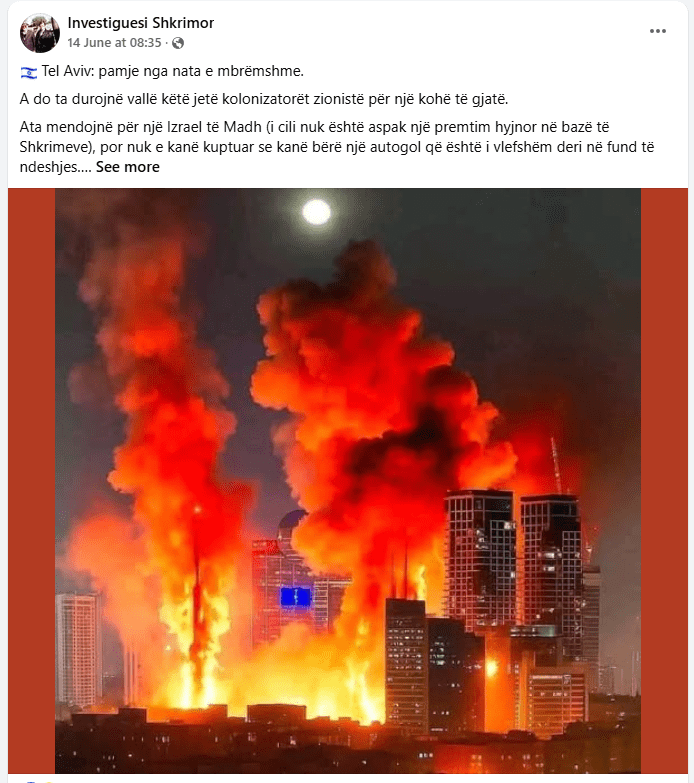The width and height of the screenshot is (694, 783).
Task: Expand post text with See more
Action: coord(128,167)
